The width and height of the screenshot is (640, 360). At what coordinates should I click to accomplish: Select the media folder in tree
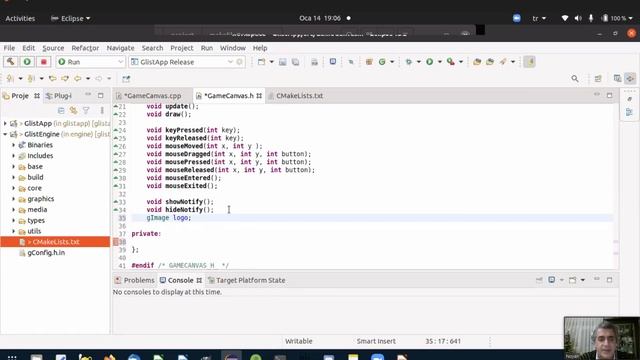click(x=37, y=209)
